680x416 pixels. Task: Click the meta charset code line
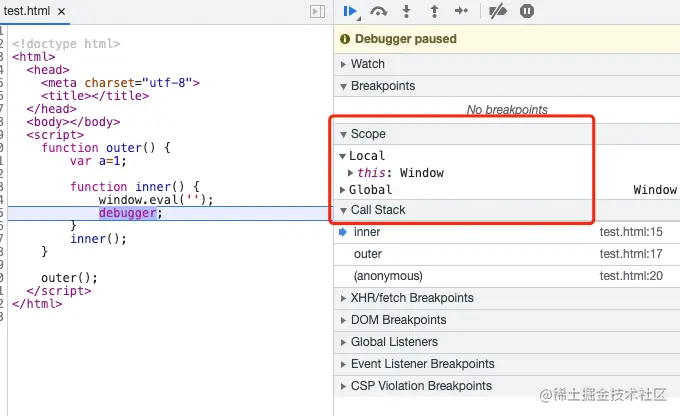[x=120, y=83]
